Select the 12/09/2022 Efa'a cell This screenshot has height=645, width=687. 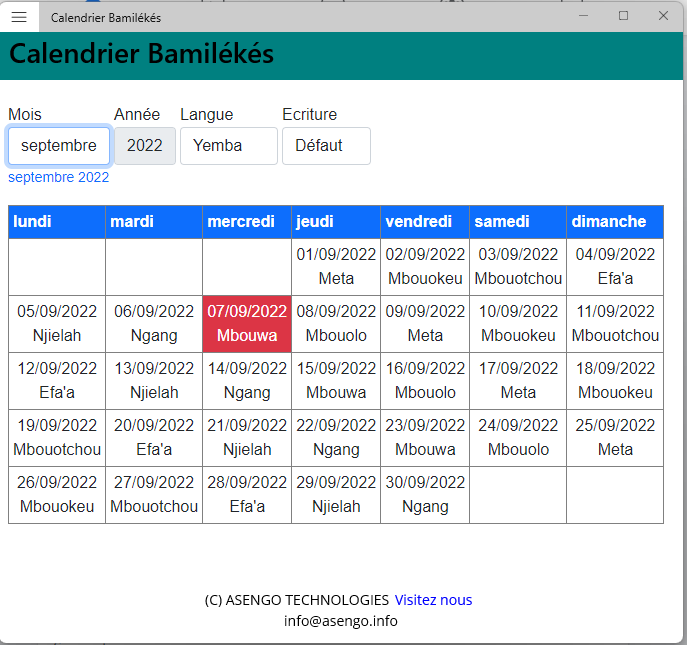tap(57, 381)
